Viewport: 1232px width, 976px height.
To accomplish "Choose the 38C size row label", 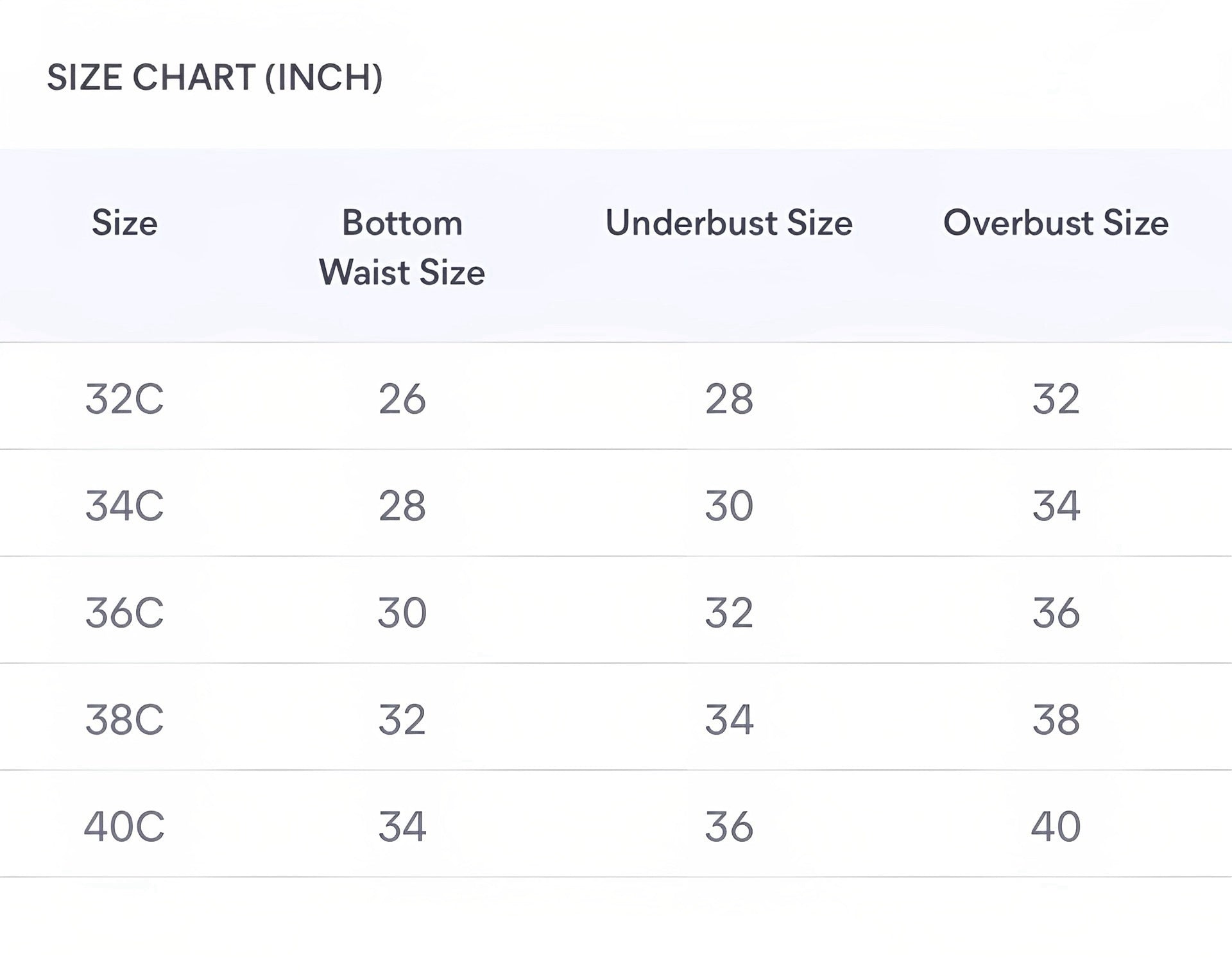I will 124,719.
